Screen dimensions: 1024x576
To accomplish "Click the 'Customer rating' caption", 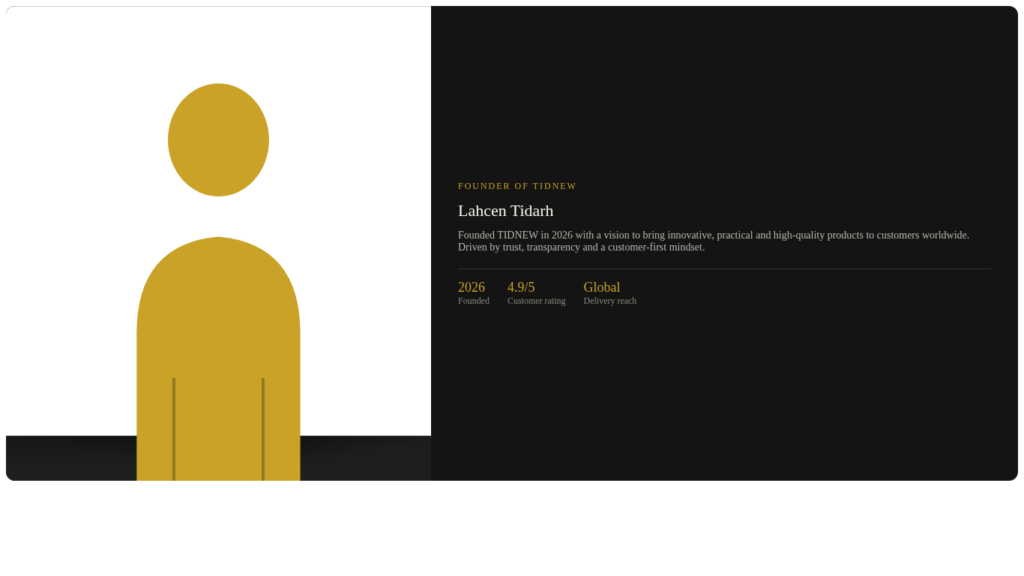I will [x=536, y=301].
